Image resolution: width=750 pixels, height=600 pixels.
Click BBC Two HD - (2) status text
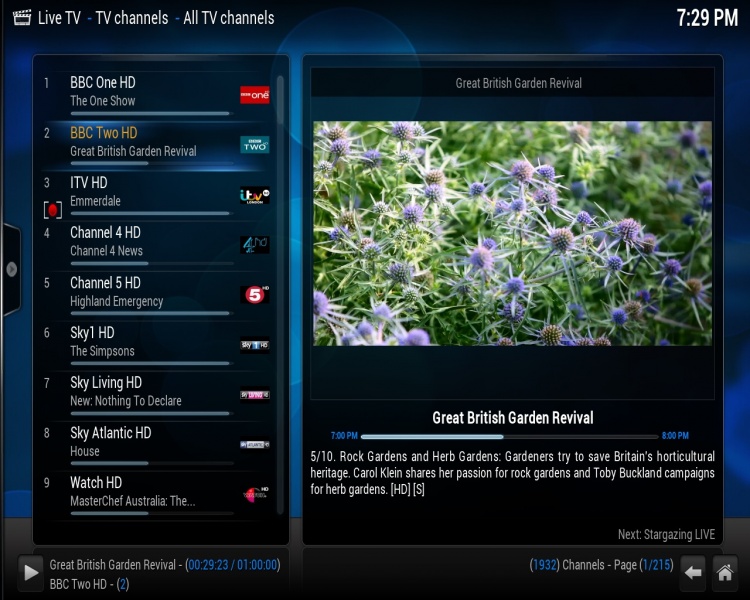coord(89,584)
